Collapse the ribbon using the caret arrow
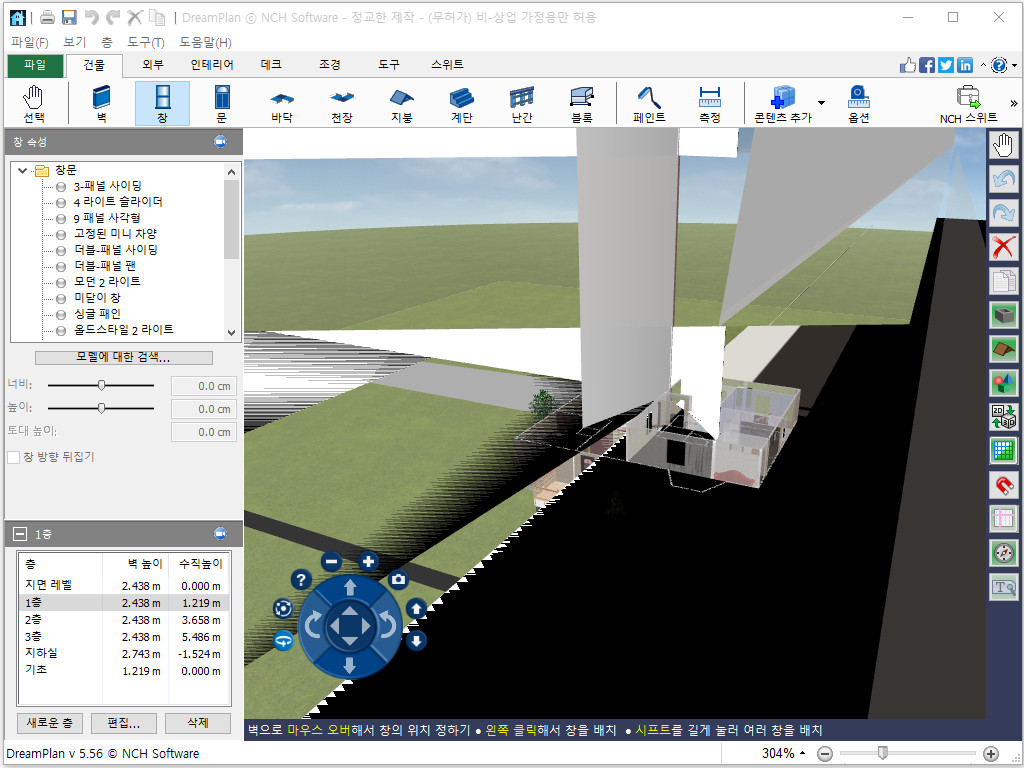The width and height of the screenshot is (1024, 768). pyautogui.click(x=984, y=65)
